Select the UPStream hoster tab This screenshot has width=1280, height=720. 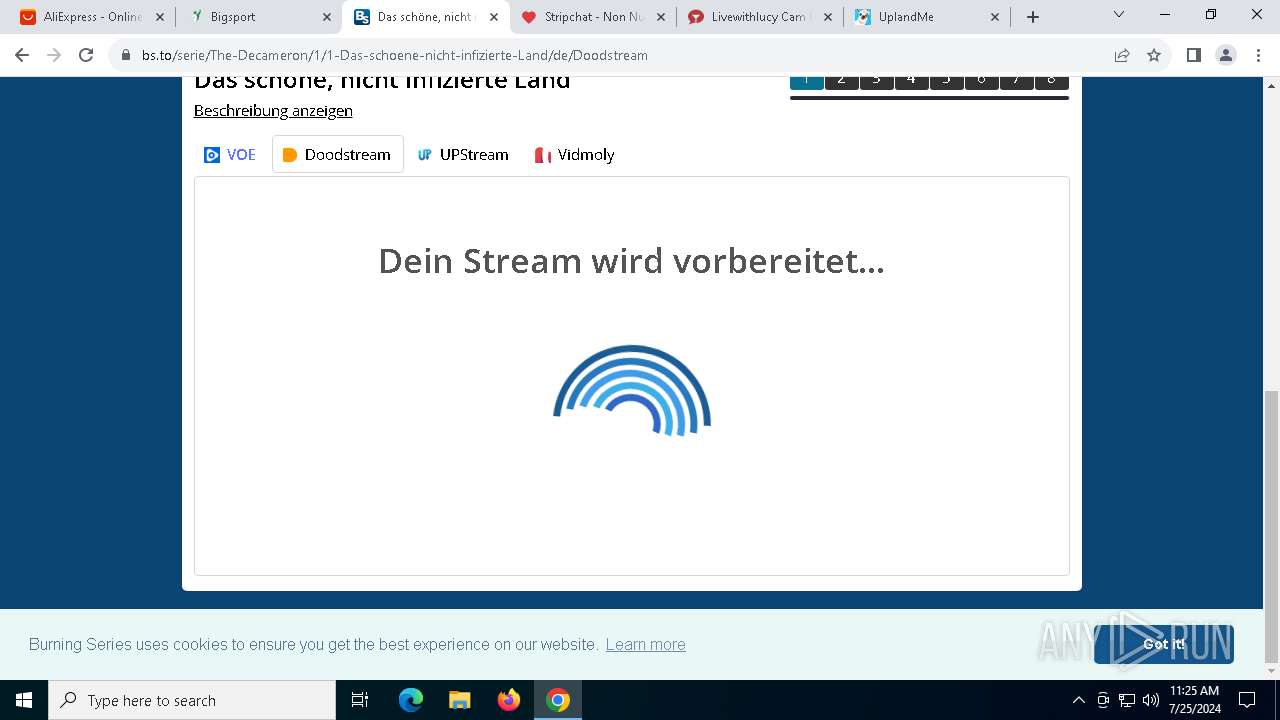(463, 154)
